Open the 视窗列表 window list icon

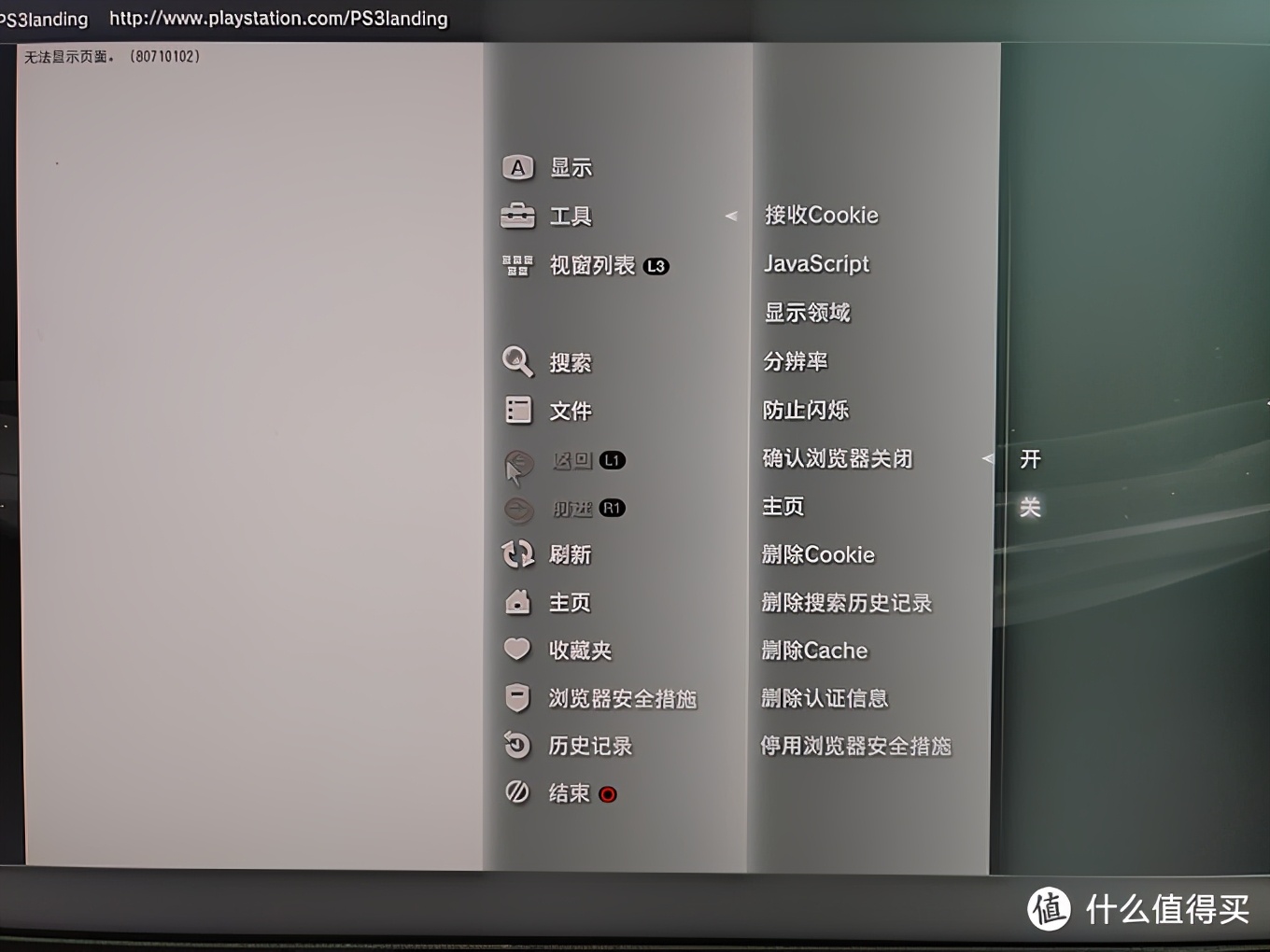point(517,266)
